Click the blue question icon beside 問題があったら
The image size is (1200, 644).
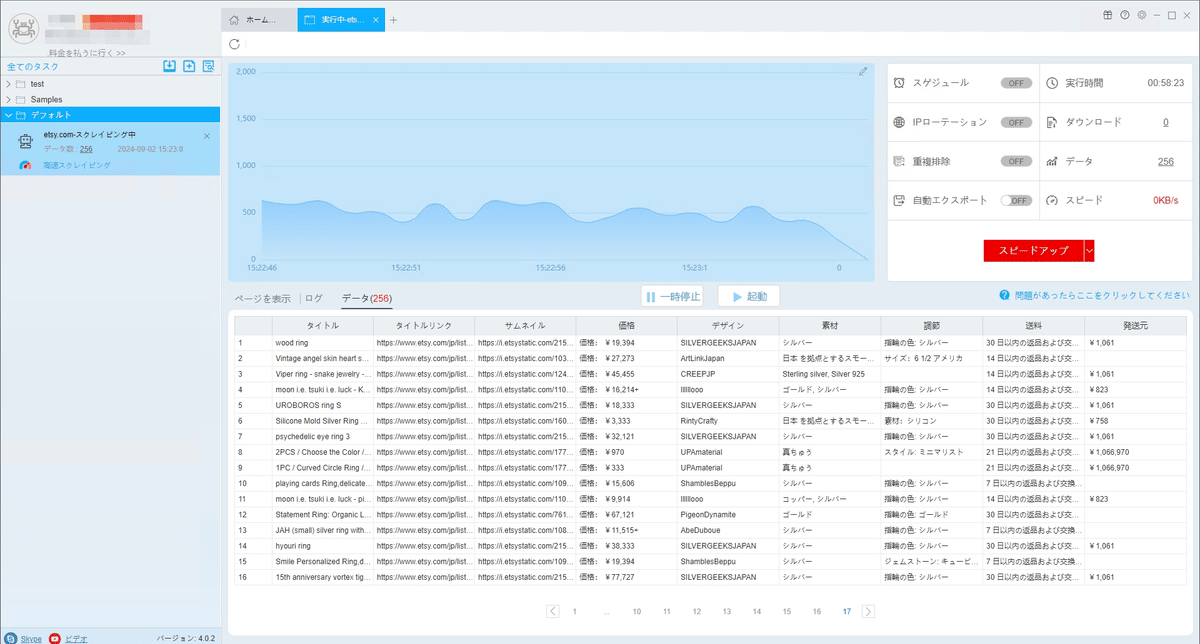1003,296
